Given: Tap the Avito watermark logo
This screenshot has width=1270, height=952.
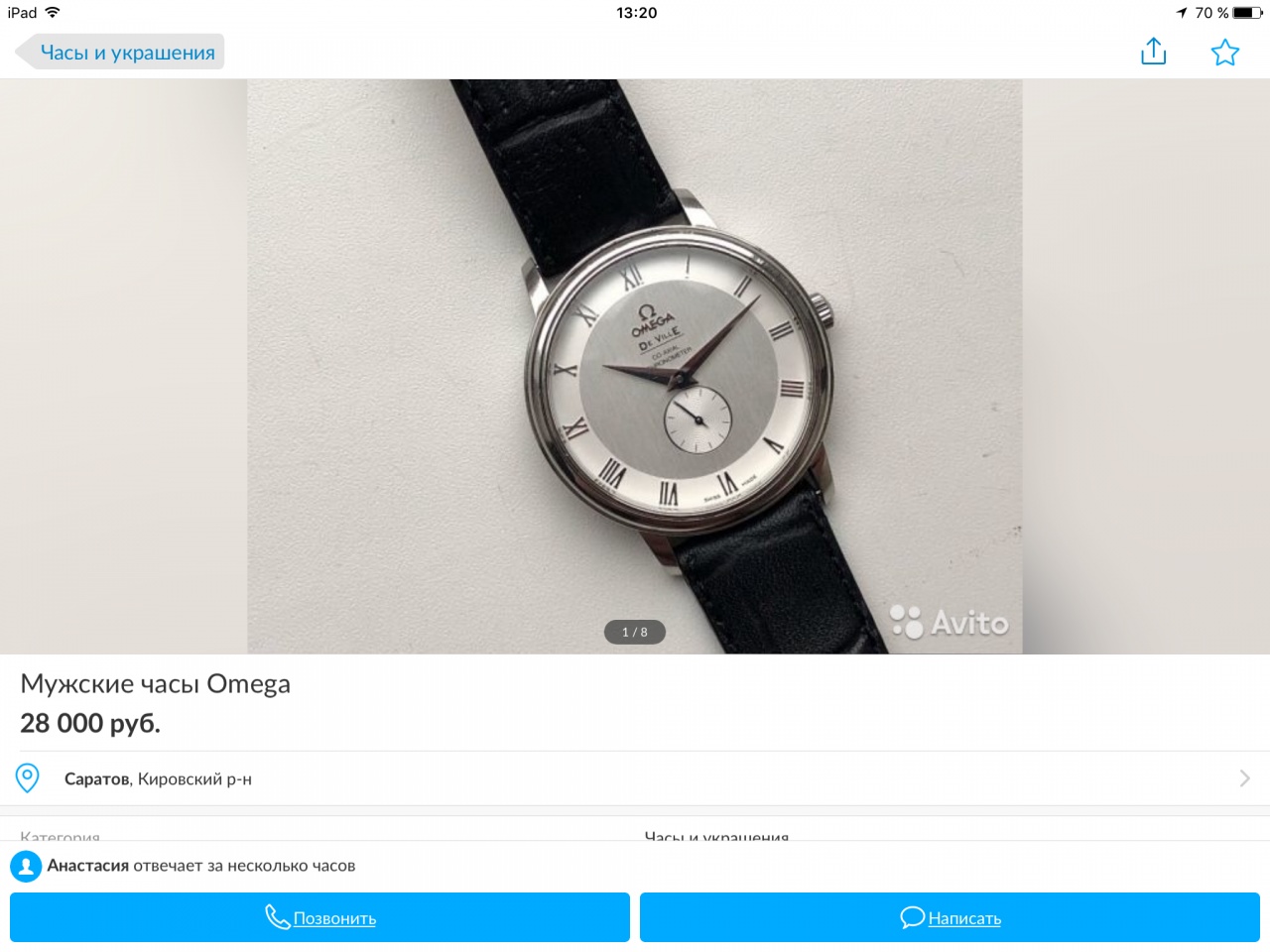Looking at the screenshot, I should click(950, 623).
